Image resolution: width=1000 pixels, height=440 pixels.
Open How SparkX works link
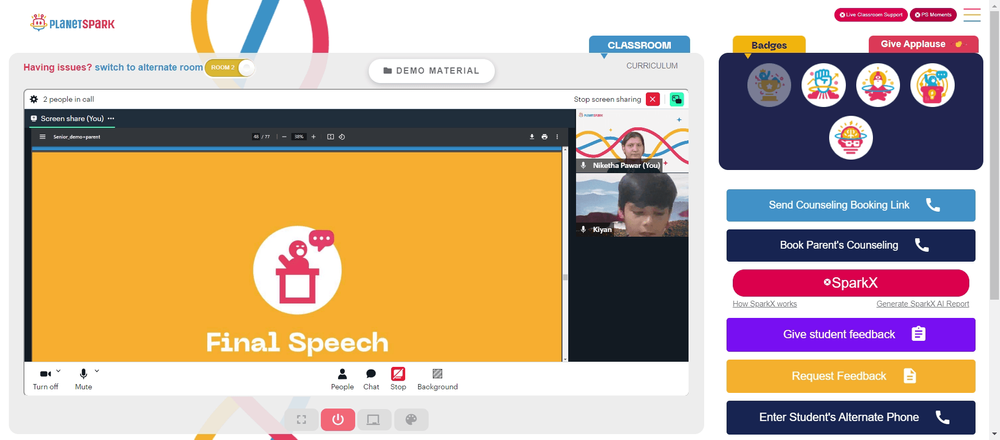coord(765,304)
